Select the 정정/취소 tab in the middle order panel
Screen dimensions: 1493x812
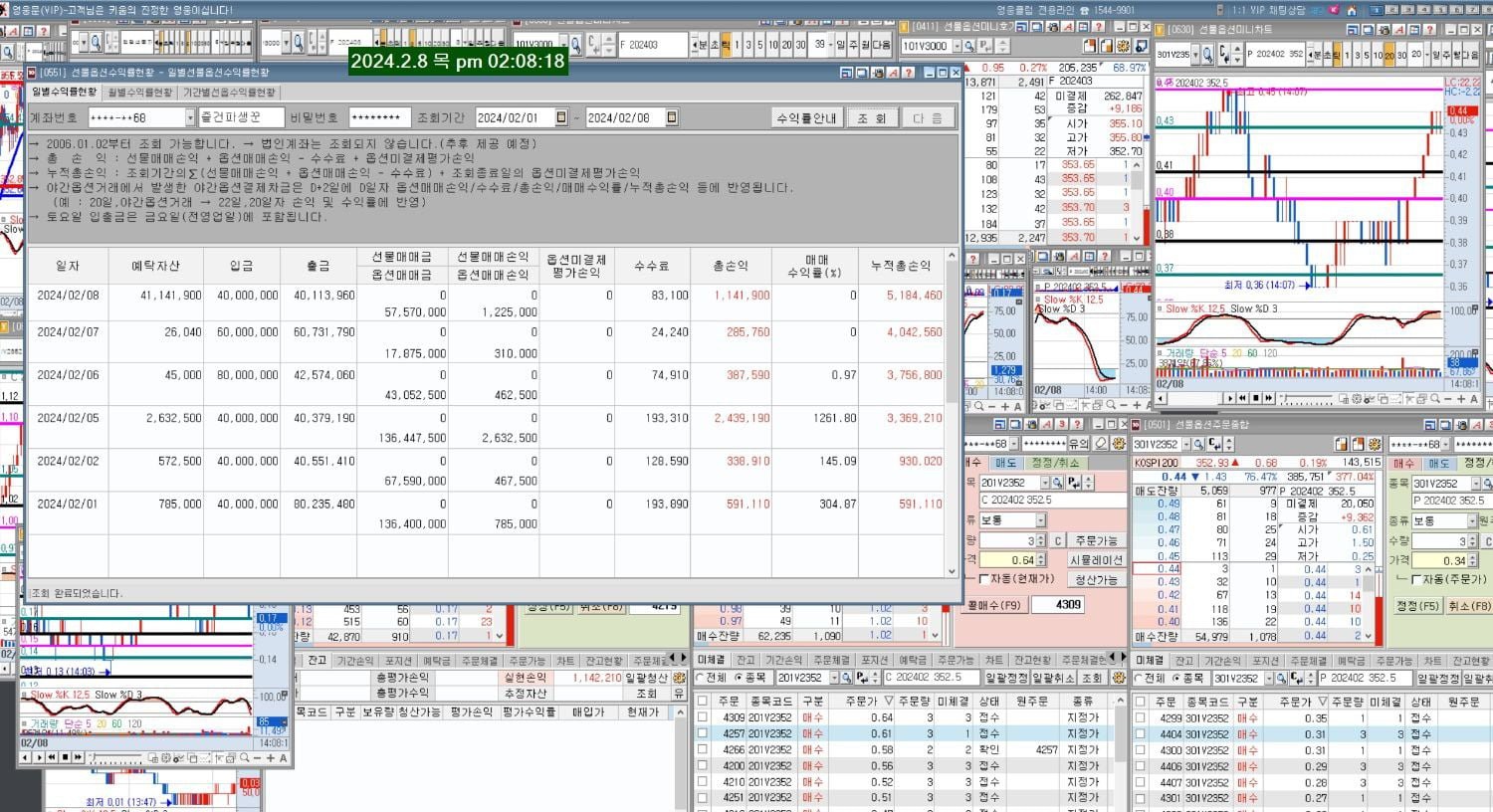(x=1056, y=463)
